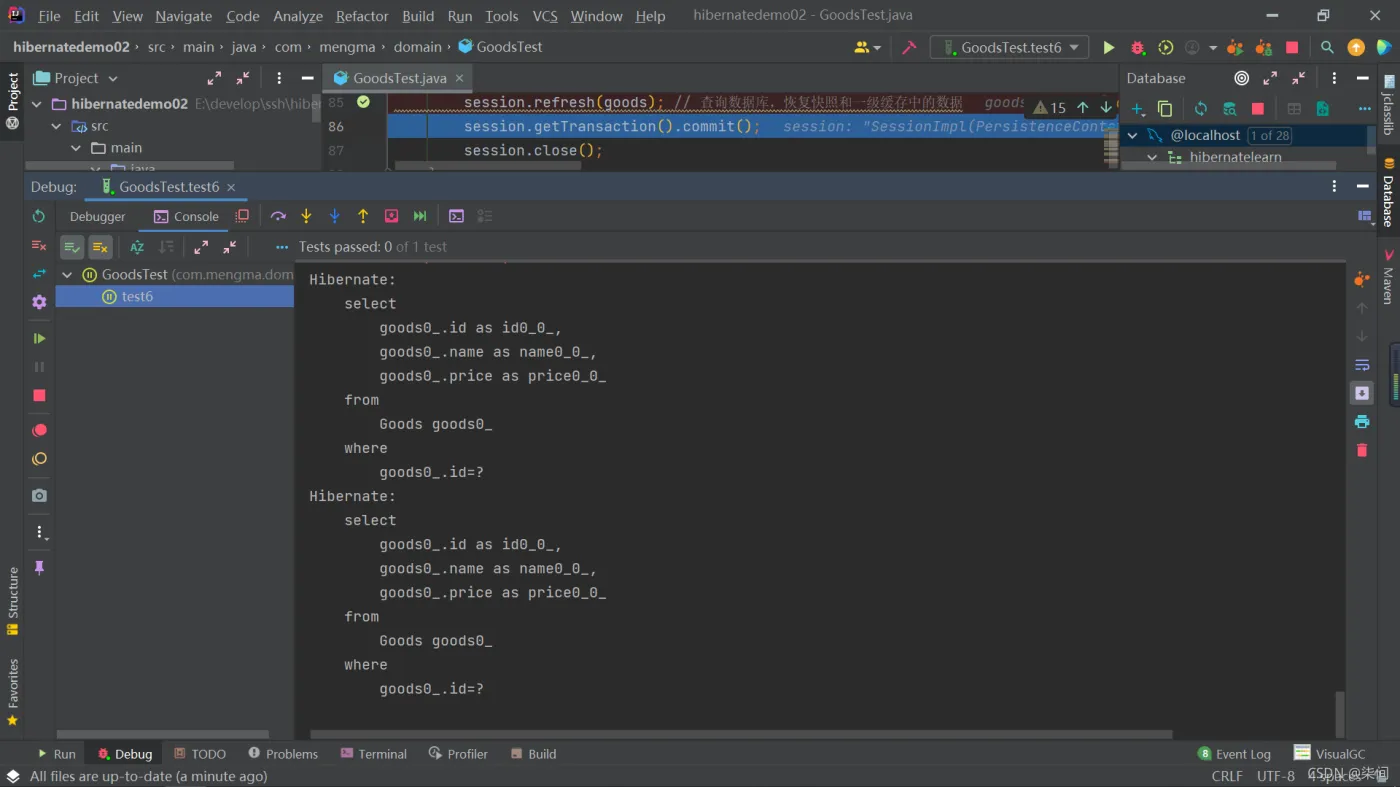This screenshot has width=1400, height=787.
Task: Click the console horizontal scrollbar
Action: tap(740, 734)
